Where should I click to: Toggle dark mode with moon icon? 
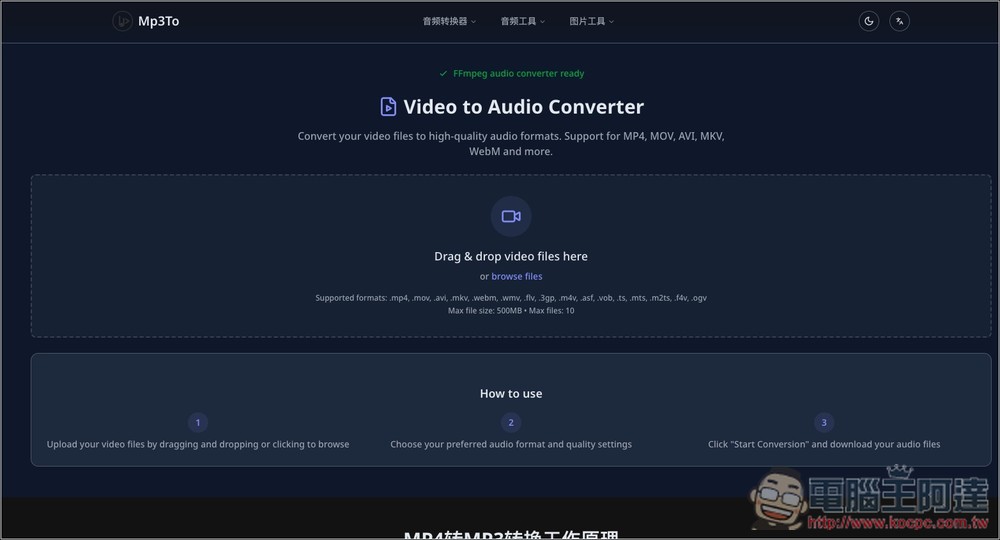[x=869, y=21]
